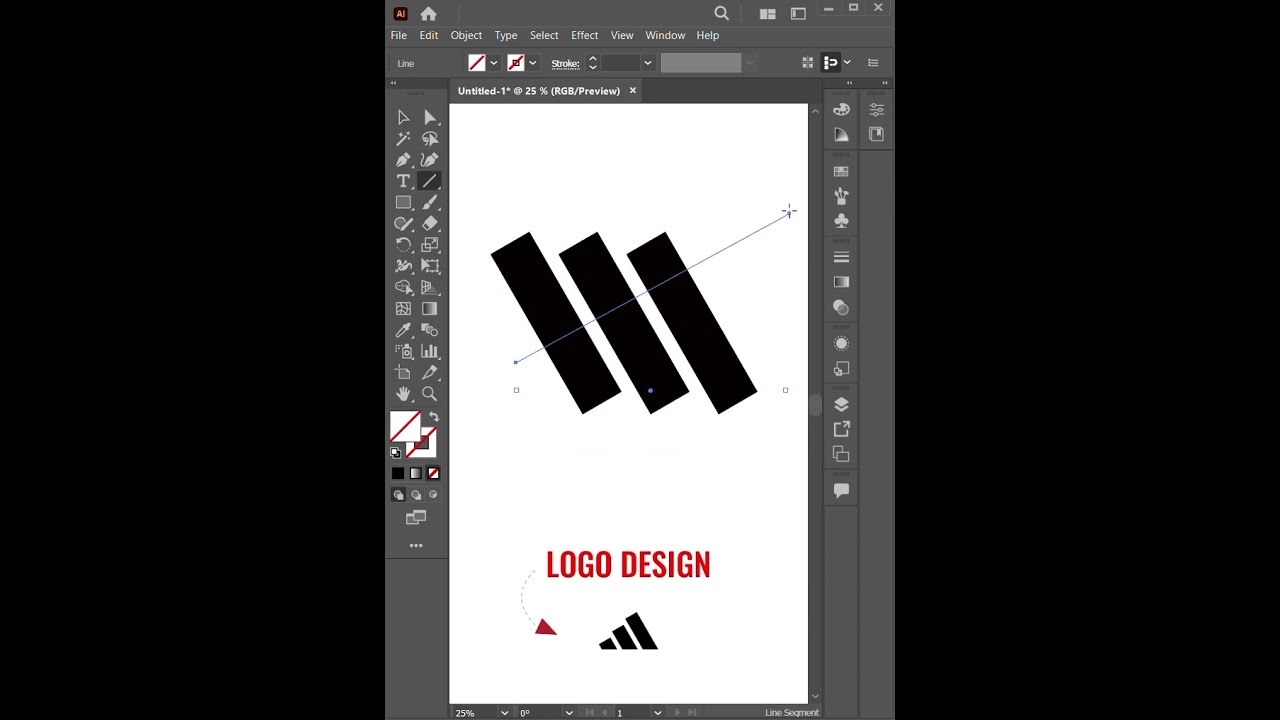The height and width of the screenshot is (720, 1280).
Task: Open the Window menu
Action: [x=665, y=35]
